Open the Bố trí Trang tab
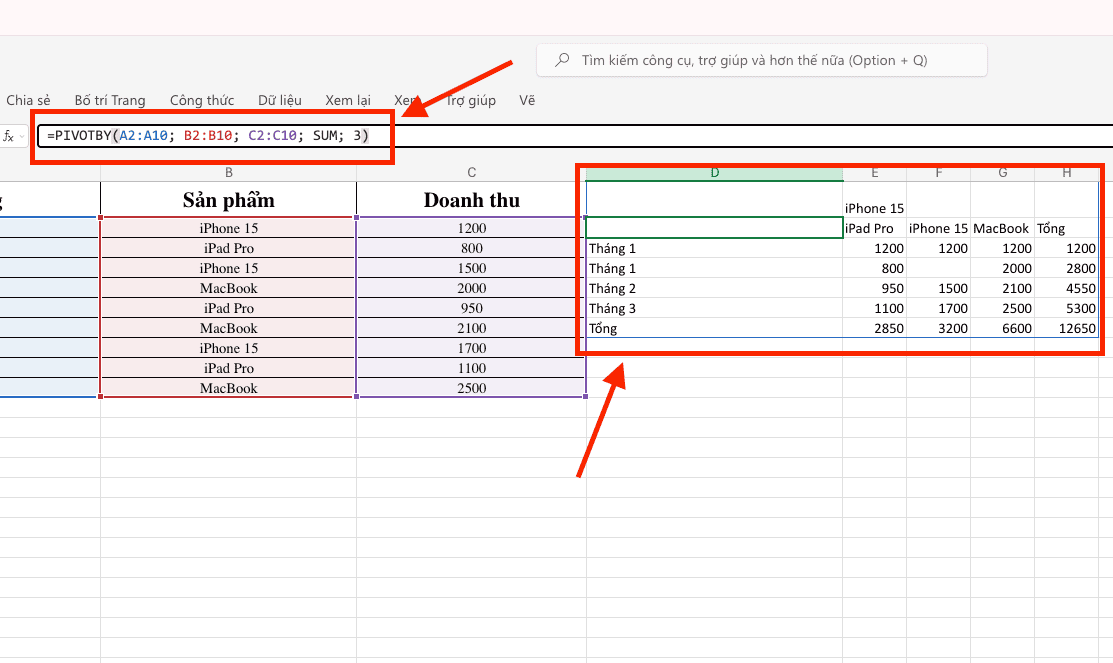 (110, 100)
